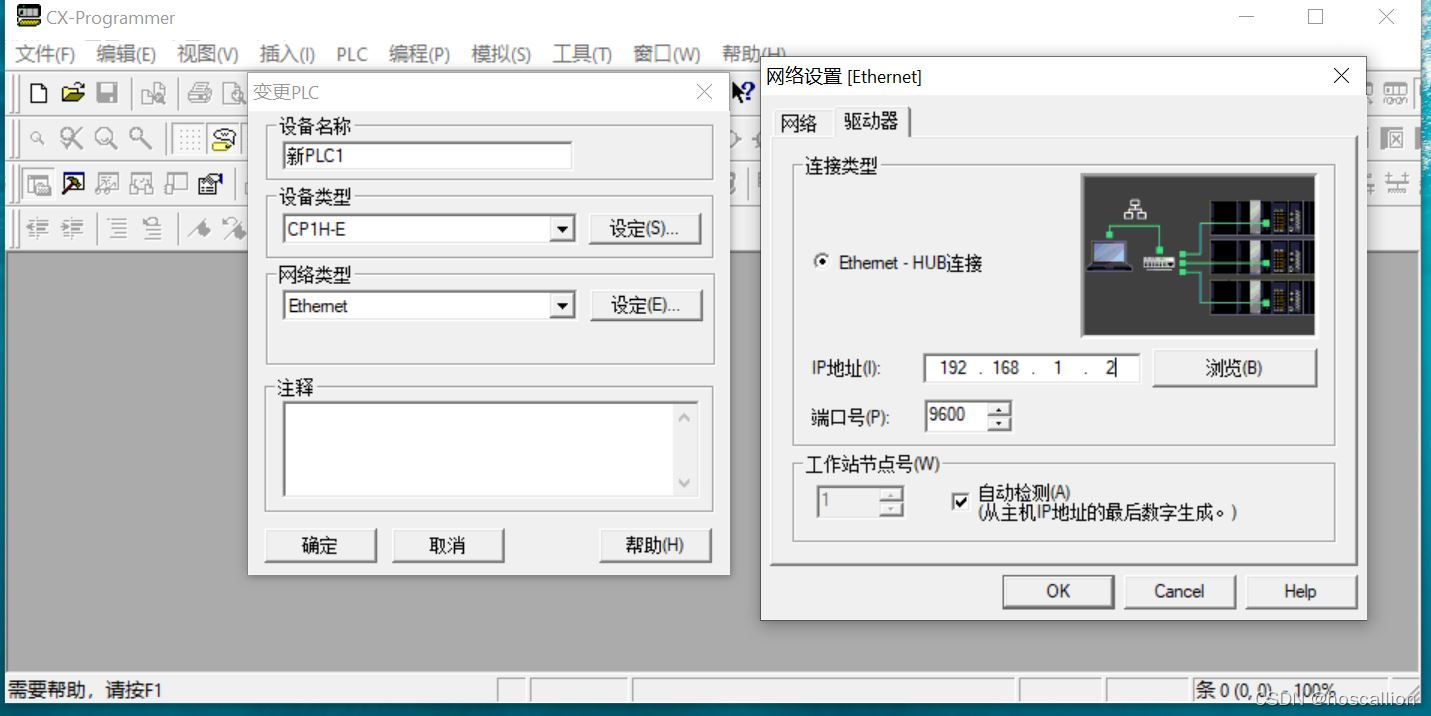
Task: Click the port number down spinner arrow
Action: click(999, 423)
